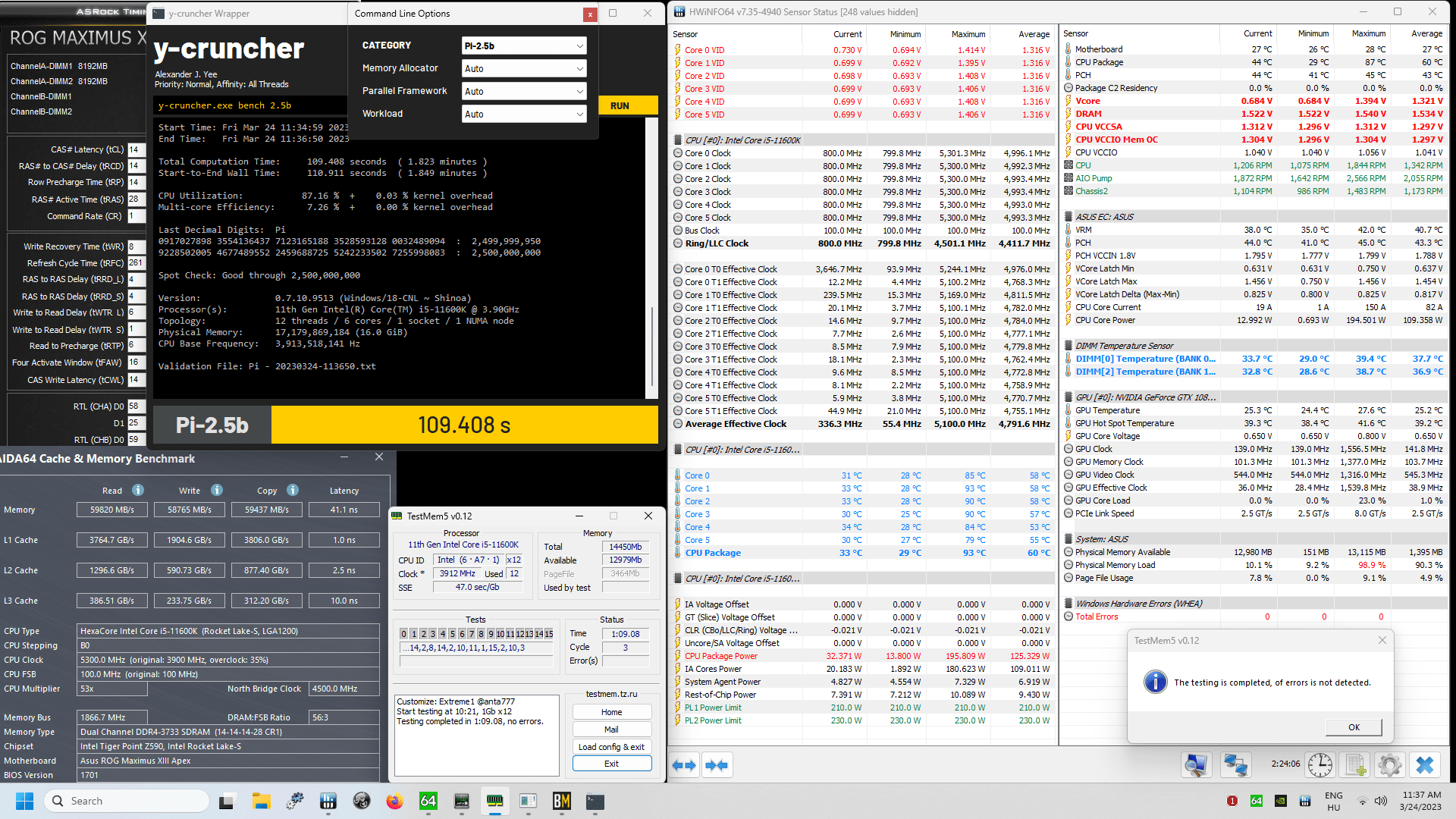This screenshot has width=1456, height=819.
Task: Open the Workload dropdown
Action: pos(524,115)
